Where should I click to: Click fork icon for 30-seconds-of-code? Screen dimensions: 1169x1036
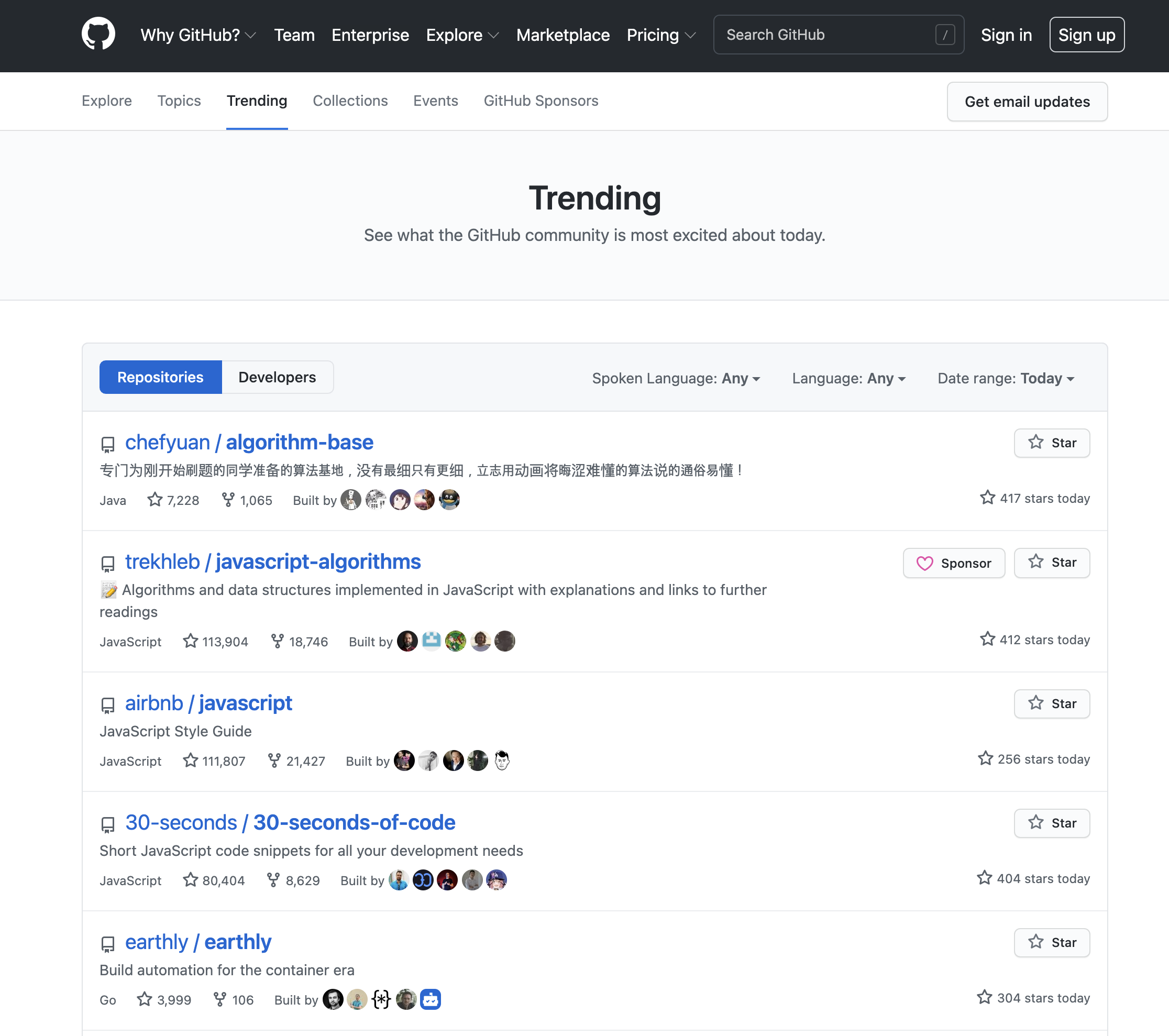click(x=273, y=880)
